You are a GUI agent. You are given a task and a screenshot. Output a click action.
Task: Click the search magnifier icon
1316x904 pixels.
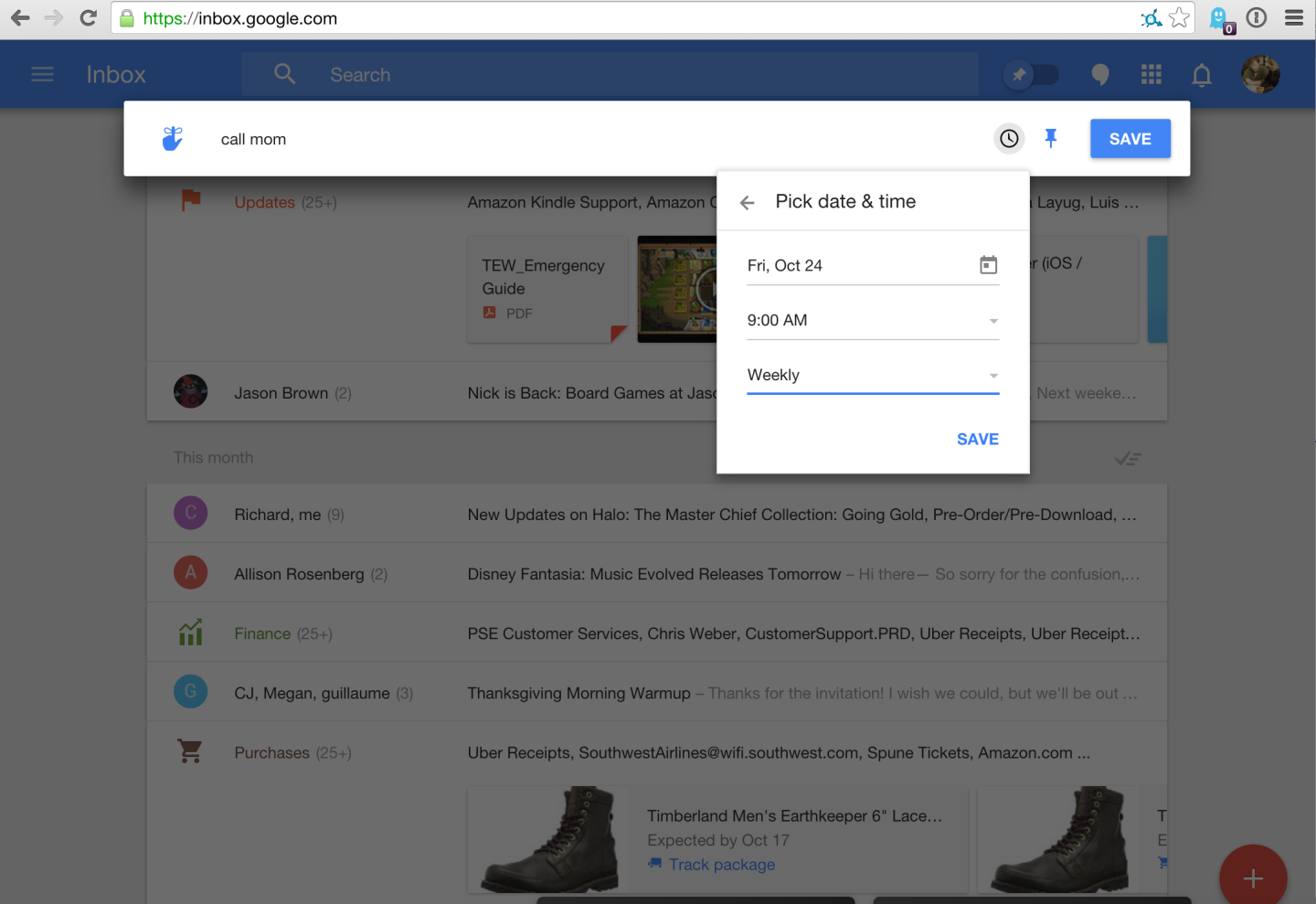click(284, 74)
